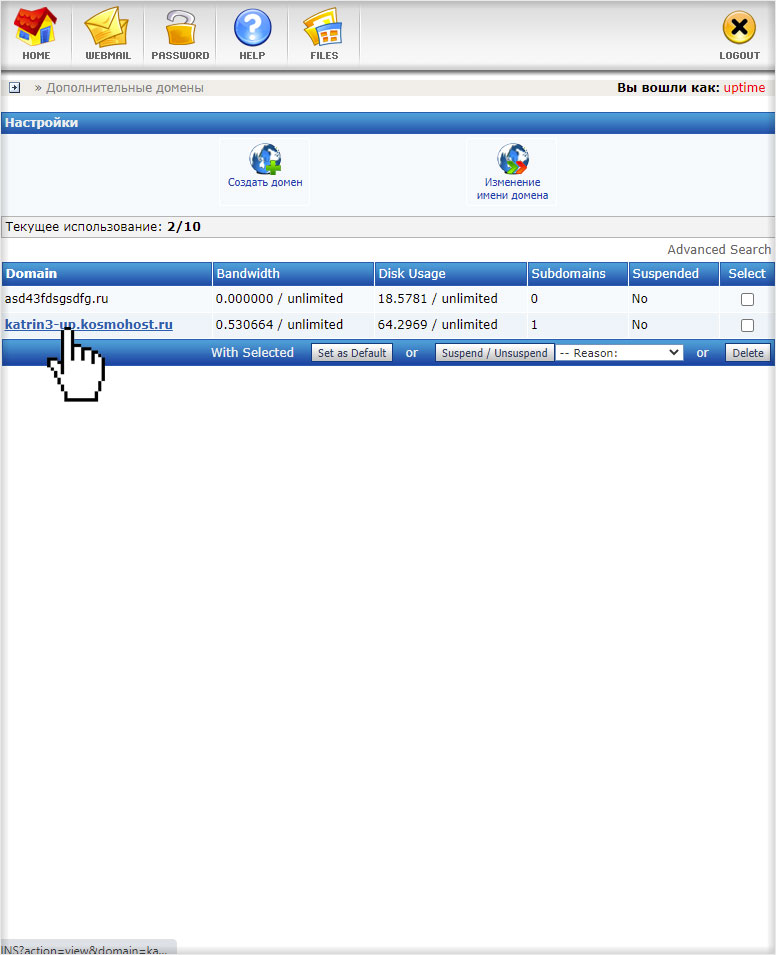Open the Reason dropdown

(x=619, y=353)
